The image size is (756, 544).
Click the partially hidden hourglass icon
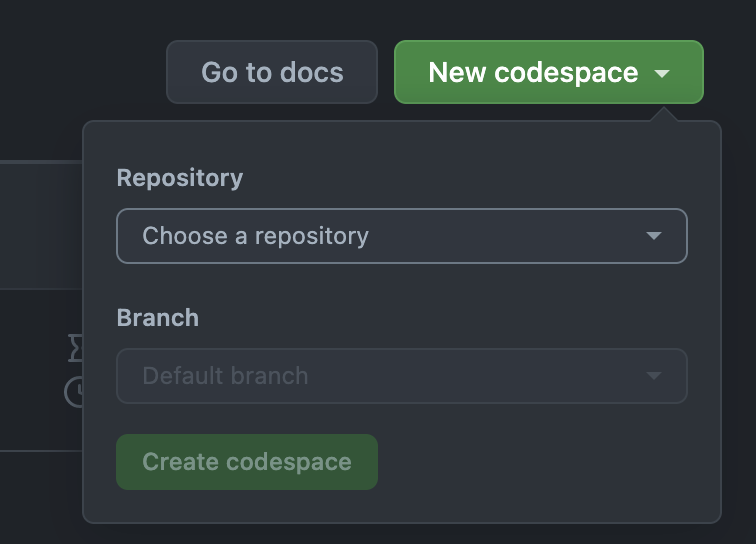click(75, 348)
